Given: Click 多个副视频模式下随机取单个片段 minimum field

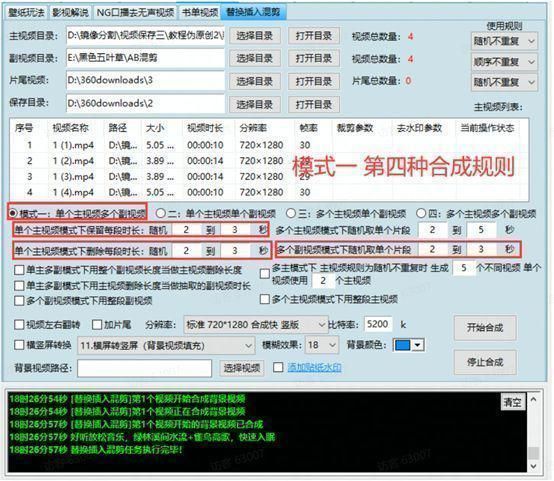Looking at the screenshot, I should (432, 250).
